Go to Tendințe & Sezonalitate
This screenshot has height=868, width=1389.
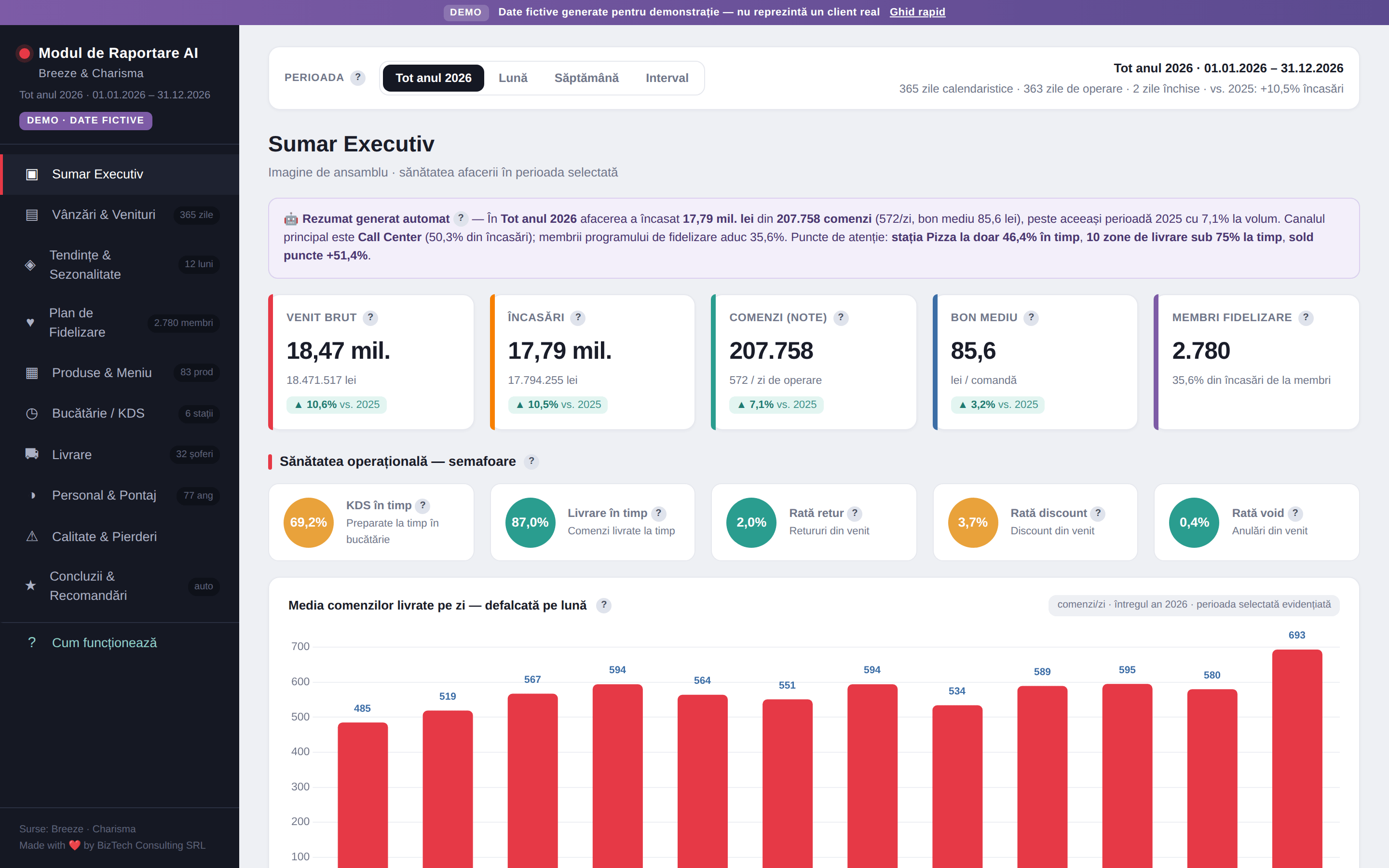(x=121, y=265)
